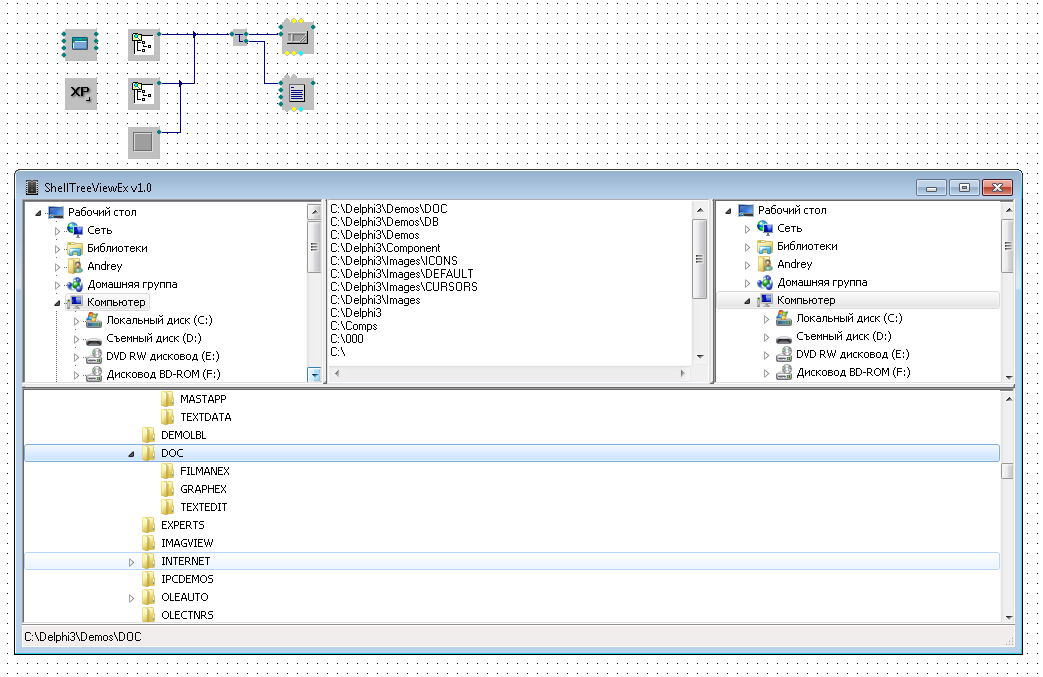Screen dimensions: 1043x677
Task: Click the gray square panel component
Action: pos(144,143)
